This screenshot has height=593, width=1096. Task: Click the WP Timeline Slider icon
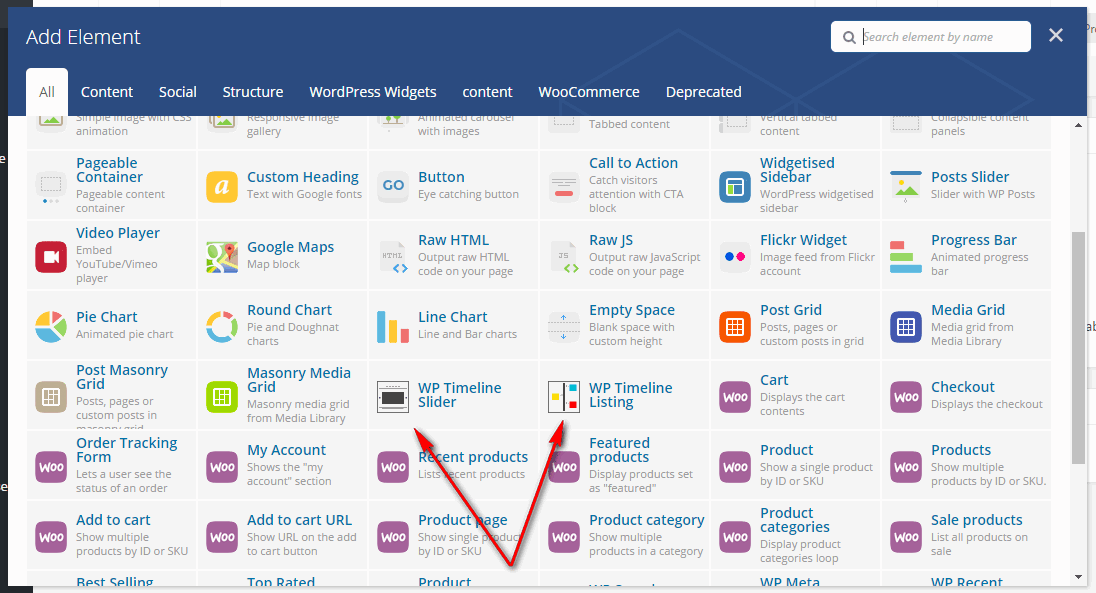click(393, 396)
